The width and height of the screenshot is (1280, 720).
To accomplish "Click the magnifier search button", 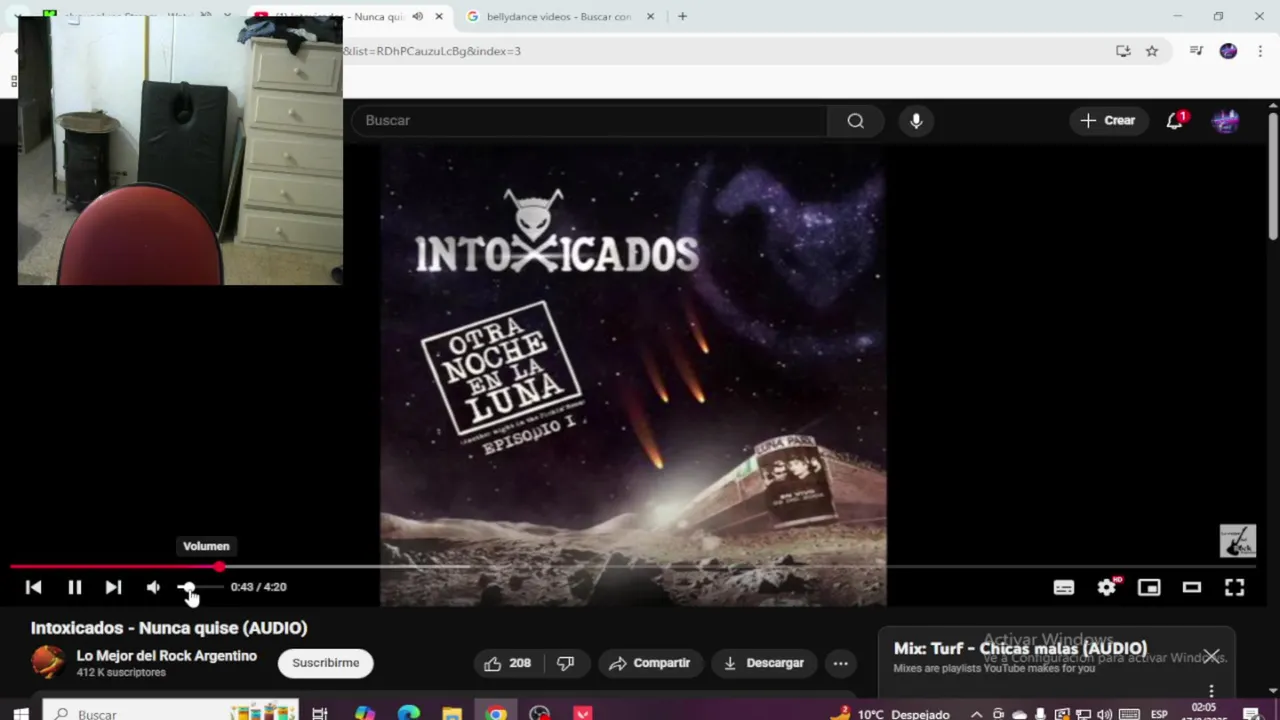I will pyautogui.click(x=855, y=120).
